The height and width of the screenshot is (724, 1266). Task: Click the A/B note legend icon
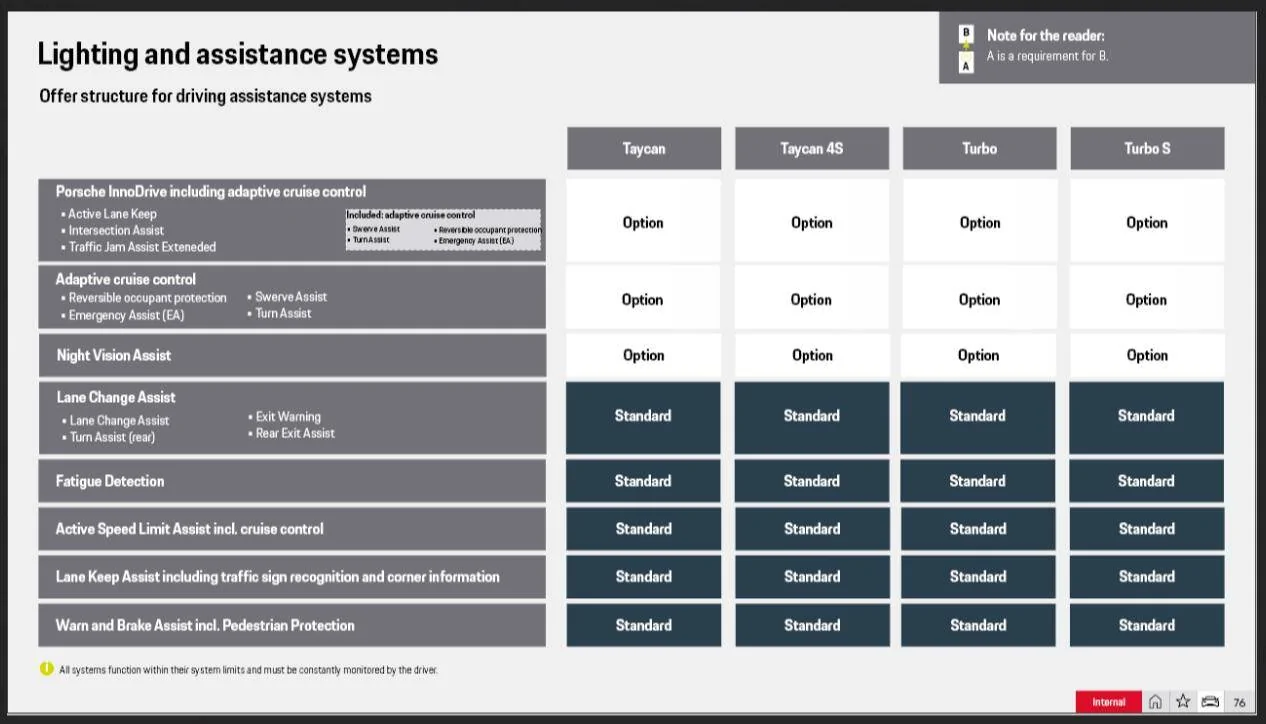click(x=966, y=49)
